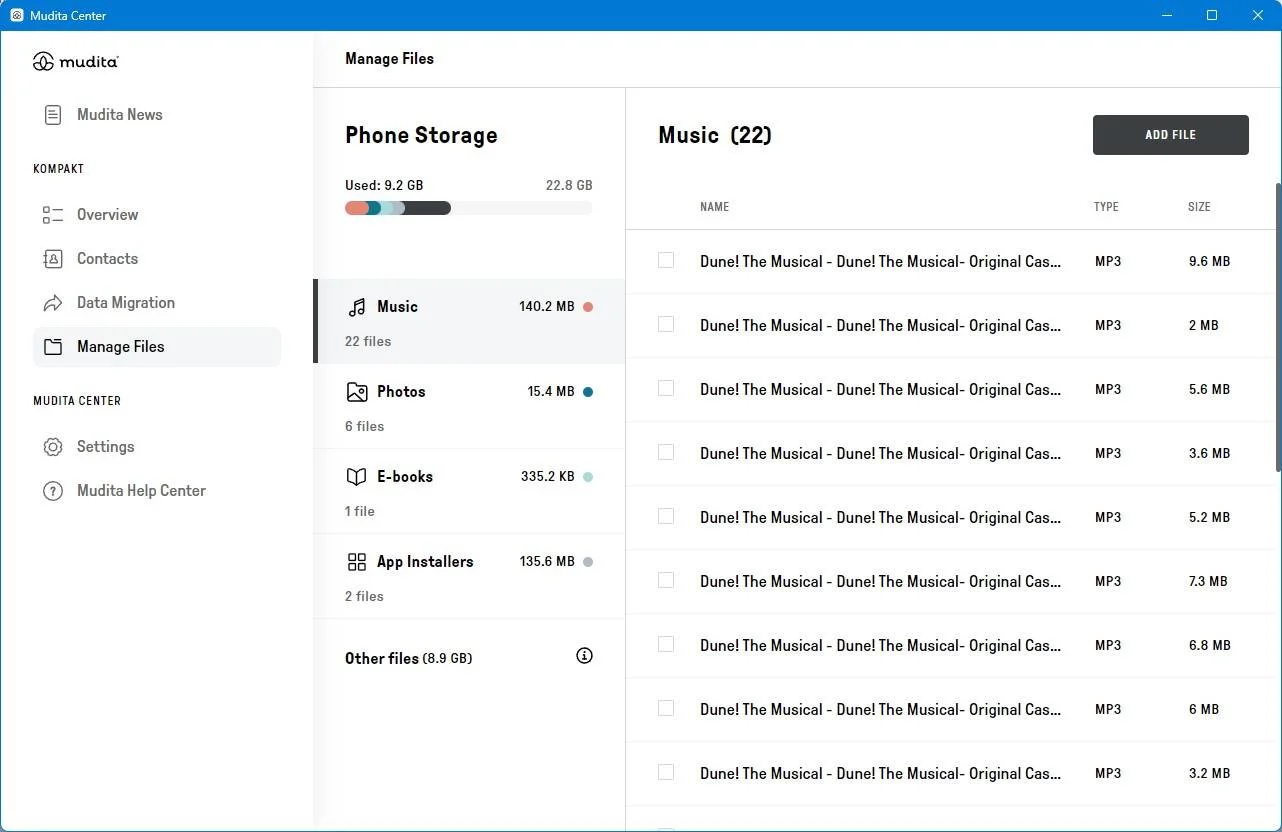The width and height of the screenshot is (1282, 832).
Task: Click the Music note category icon
Action: [357, 306]
